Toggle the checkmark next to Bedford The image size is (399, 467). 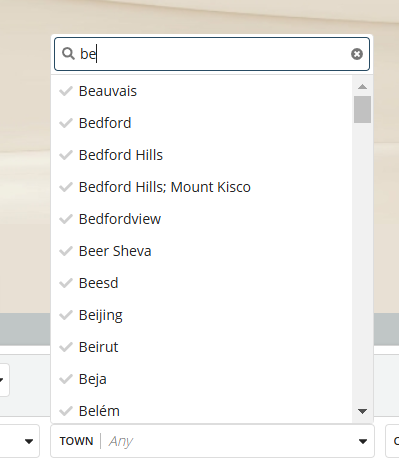click(x=66, y=123)
